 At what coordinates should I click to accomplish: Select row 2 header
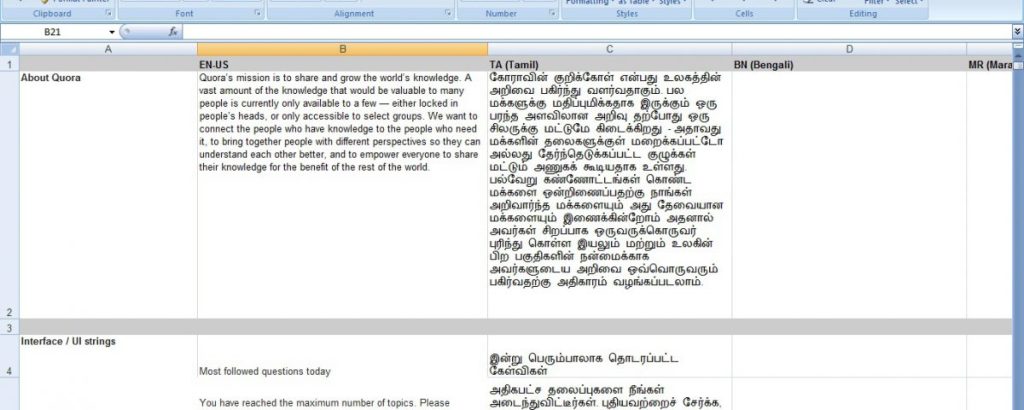[x=9, y=195]
